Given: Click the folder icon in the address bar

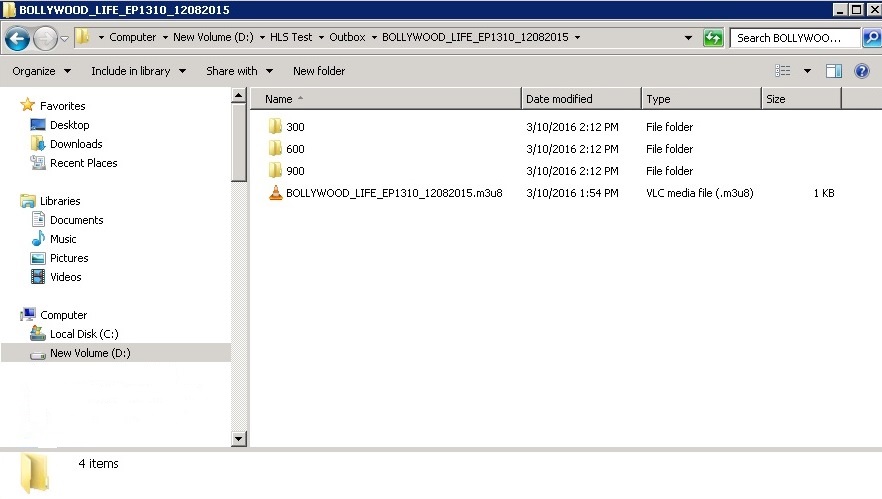Looking at the screenshot, I should 83,37.
